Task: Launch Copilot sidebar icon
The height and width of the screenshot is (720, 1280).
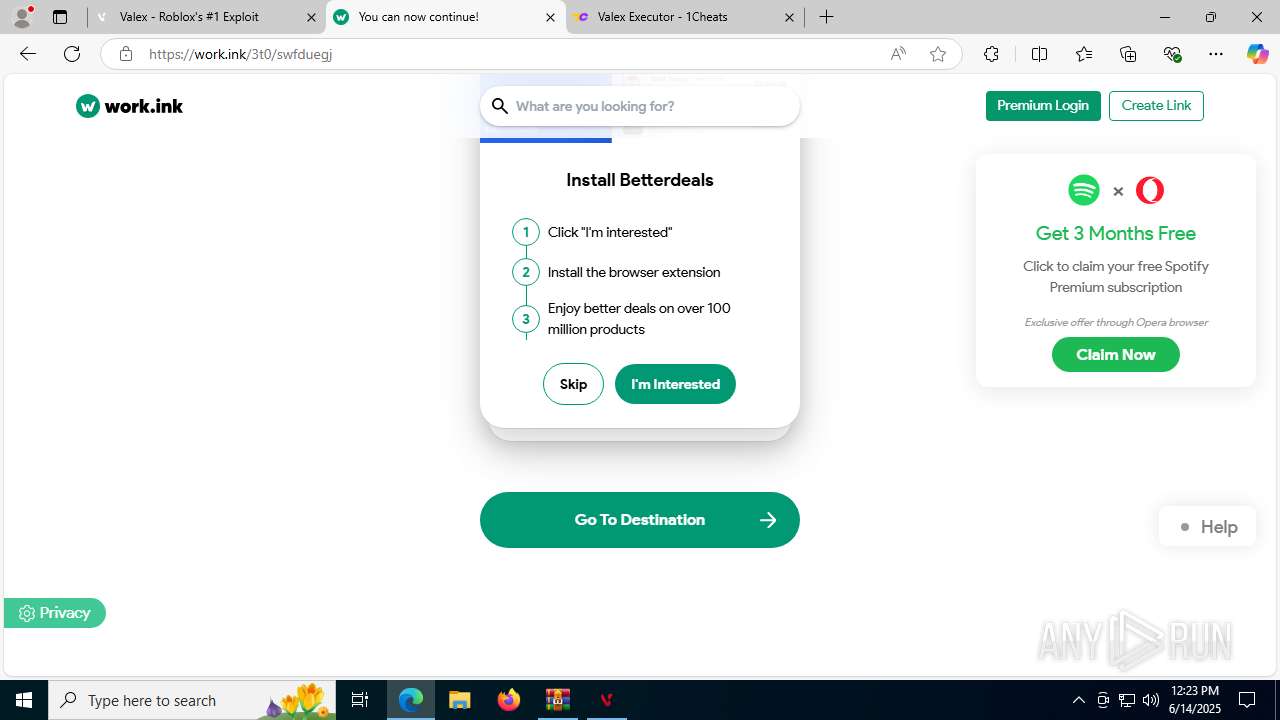Action: tap(1257, 54)
